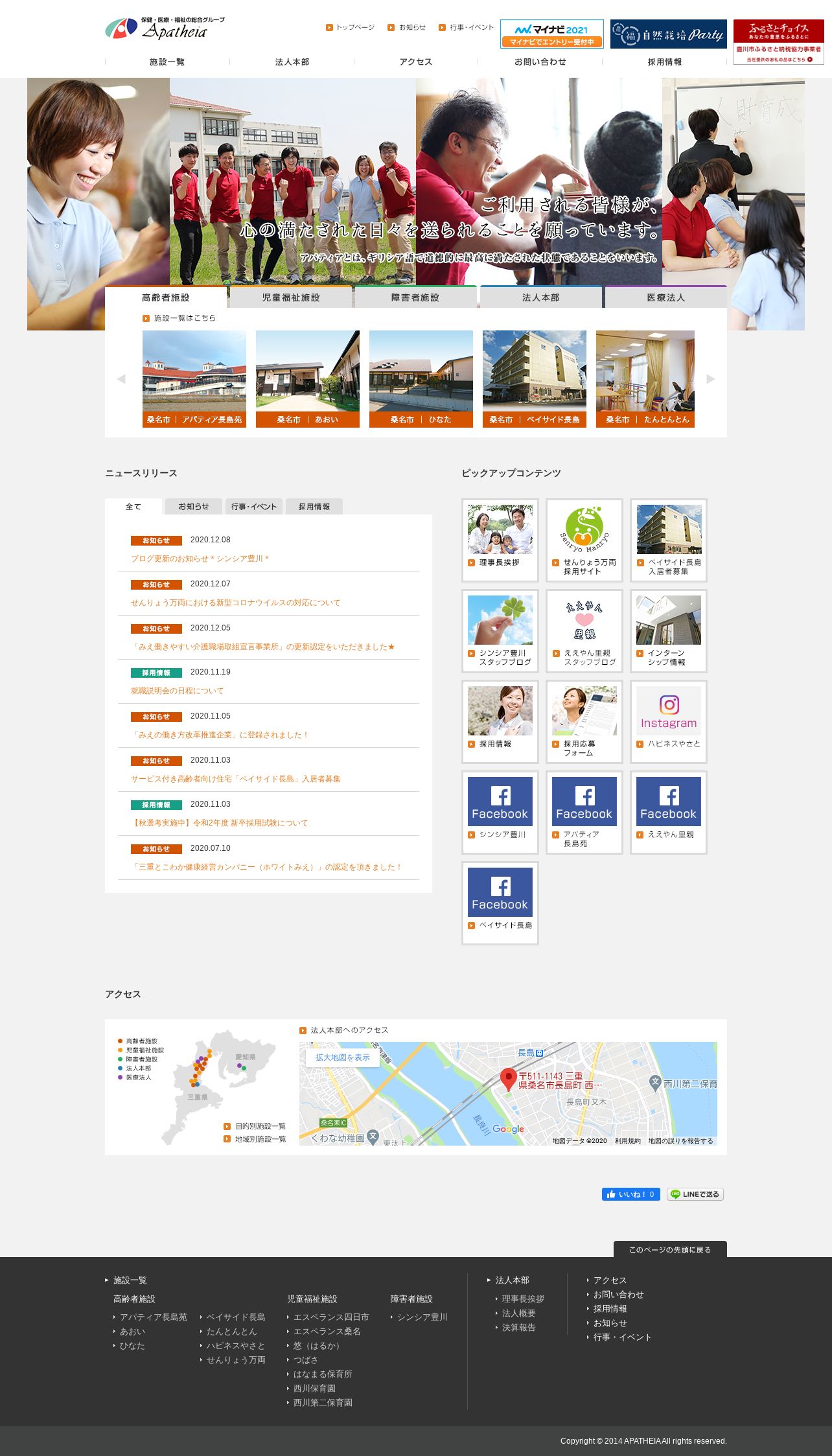Open the Instagram ハピネスやさと tile
832x1456 pixels.
(x=668, y=721)
